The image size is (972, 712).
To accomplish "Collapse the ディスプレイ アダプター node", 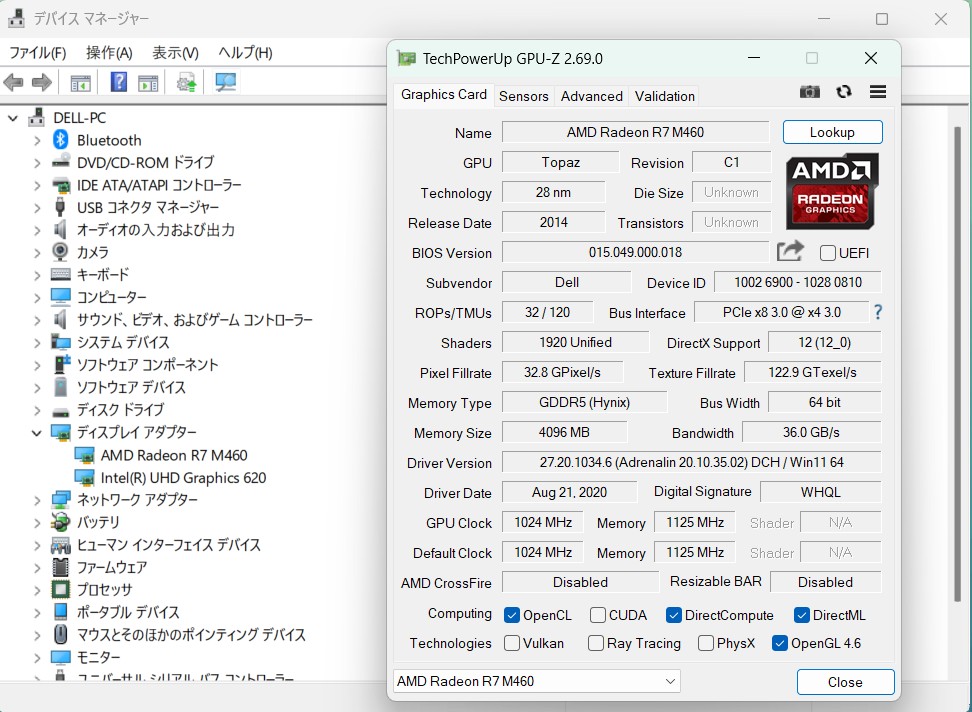I will pyautogui.click(x=37, y=433).
